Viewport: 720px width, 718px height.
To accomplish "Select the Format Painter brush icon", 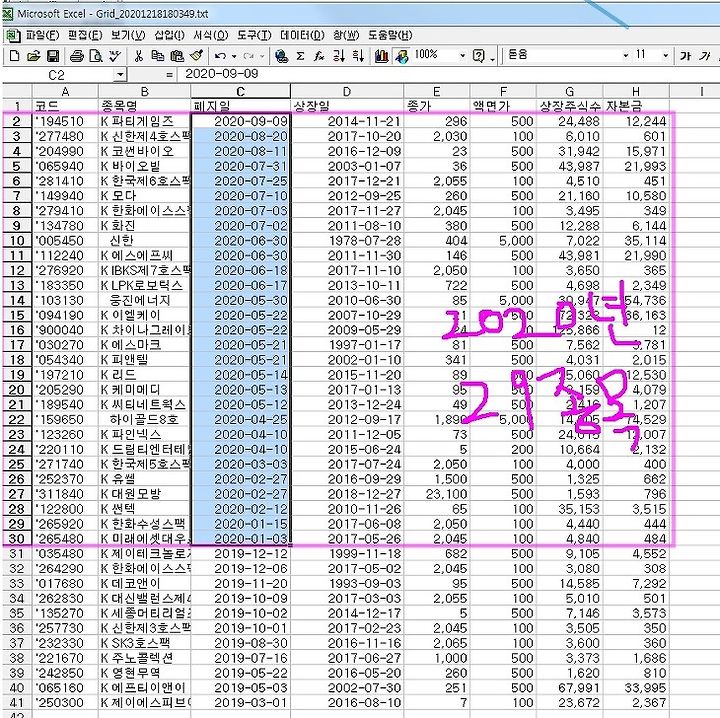I will pos(197,56).
